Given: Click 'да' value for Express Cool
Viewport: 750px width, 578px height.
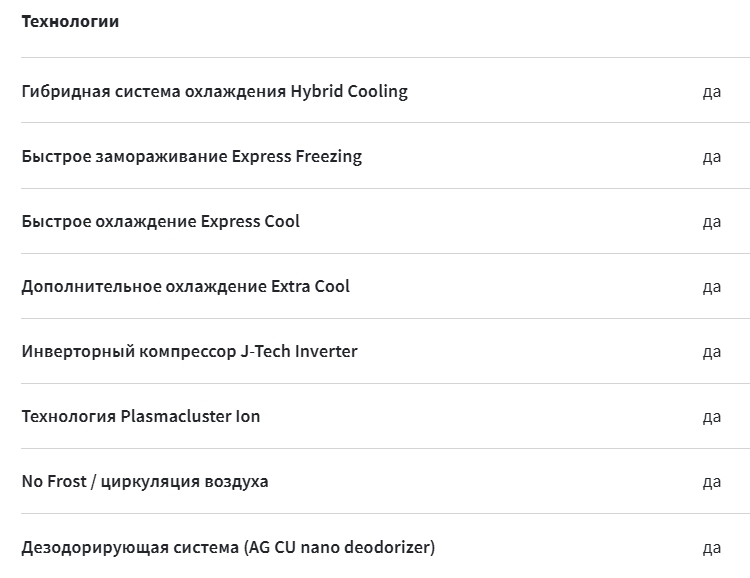Looking at the screenshot, I should point(712,222).
